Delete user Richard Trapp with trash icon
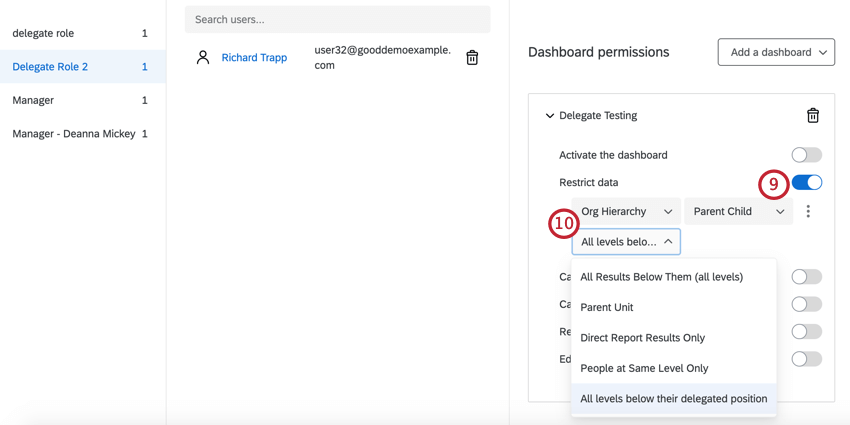The width and height of the screenshot is (850, 425). click(472, 58)
